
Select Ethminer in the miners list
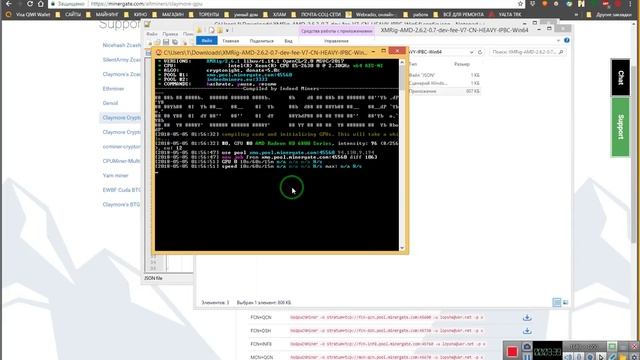(x=113, y=89)
